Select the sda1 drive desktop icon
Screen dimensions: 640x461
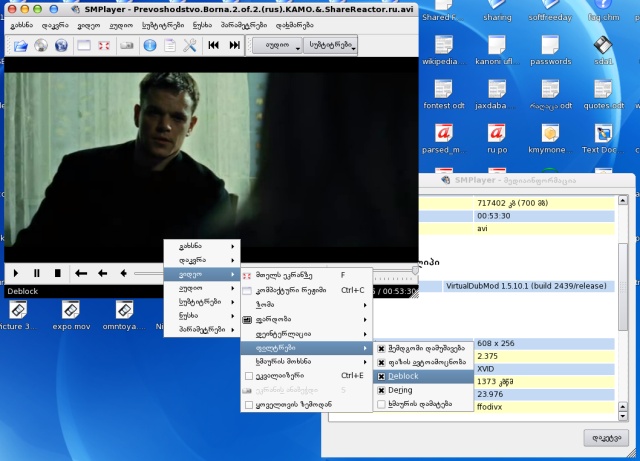(x=603, y=50)
